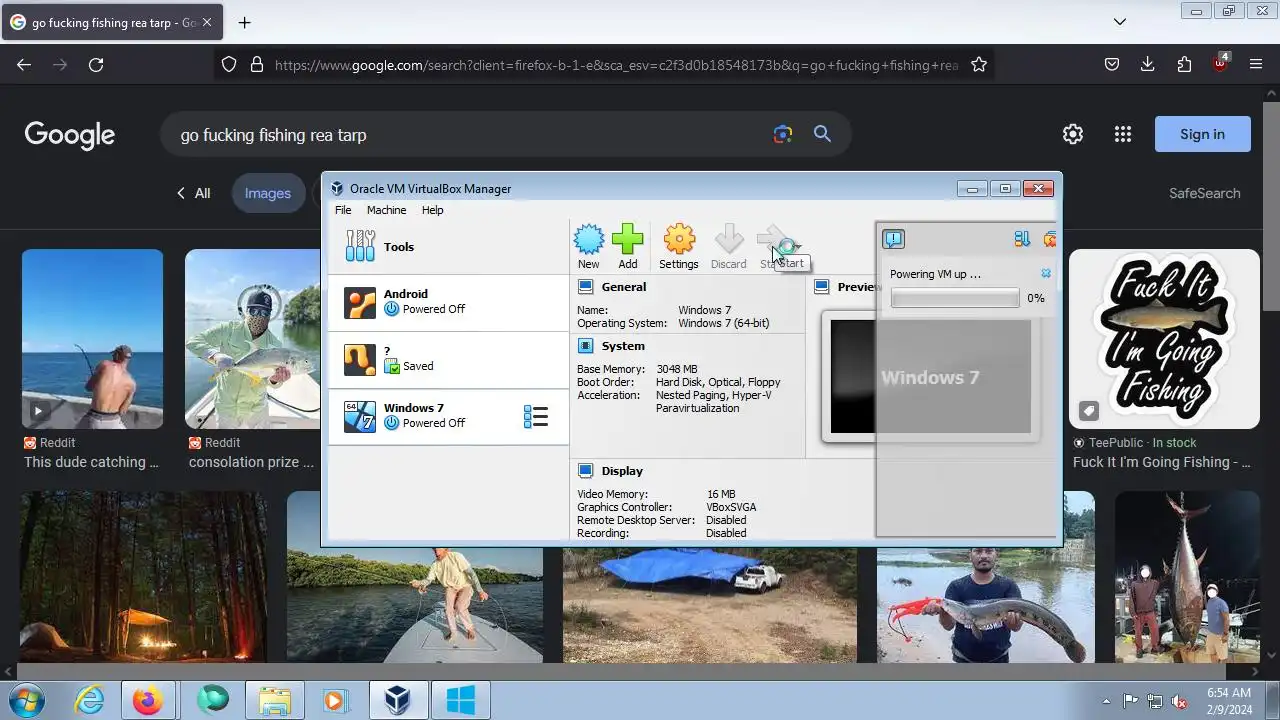The image size is (1280, 720).
Task: Cancel the Powering VM up notification
Action: (x=1046, y=273)
